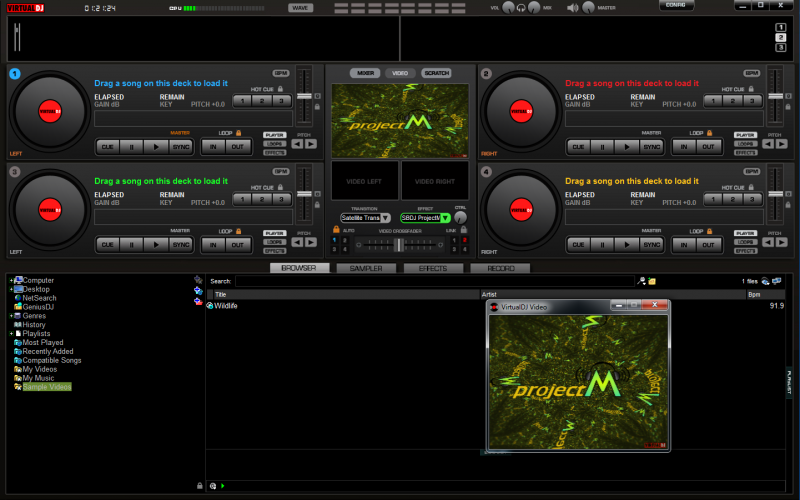Switch to the EFFECTS tab
Viewport: 800px width, 500px height.
point(433,268)
